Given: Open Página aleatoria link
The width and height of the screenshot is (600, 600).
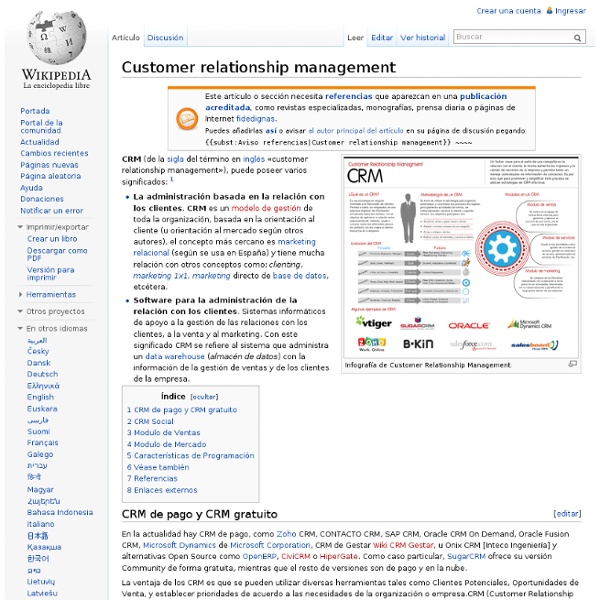Looking at the screenshot, I should pyautogui.click(x=50, y=176).
